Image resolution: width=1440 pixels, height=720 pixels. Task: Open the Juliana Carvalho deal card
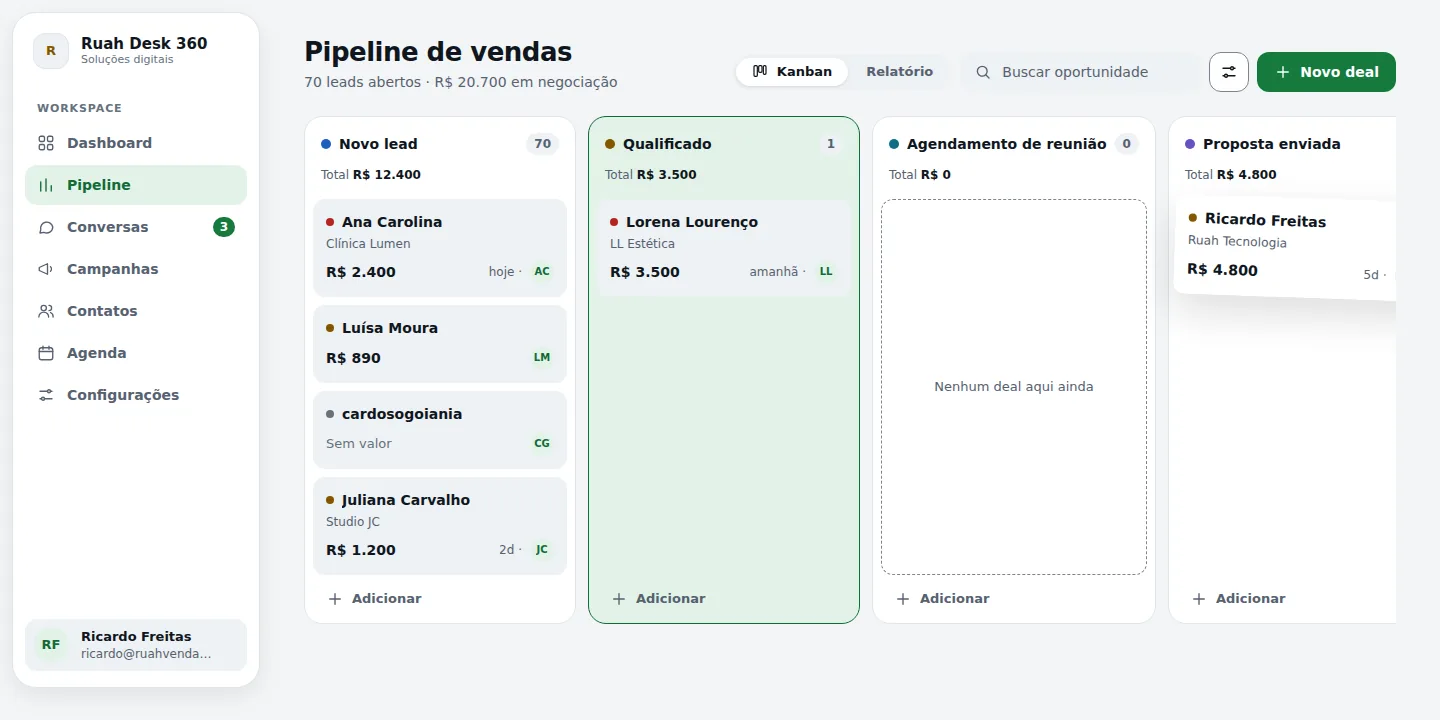(x=440, y=526)
